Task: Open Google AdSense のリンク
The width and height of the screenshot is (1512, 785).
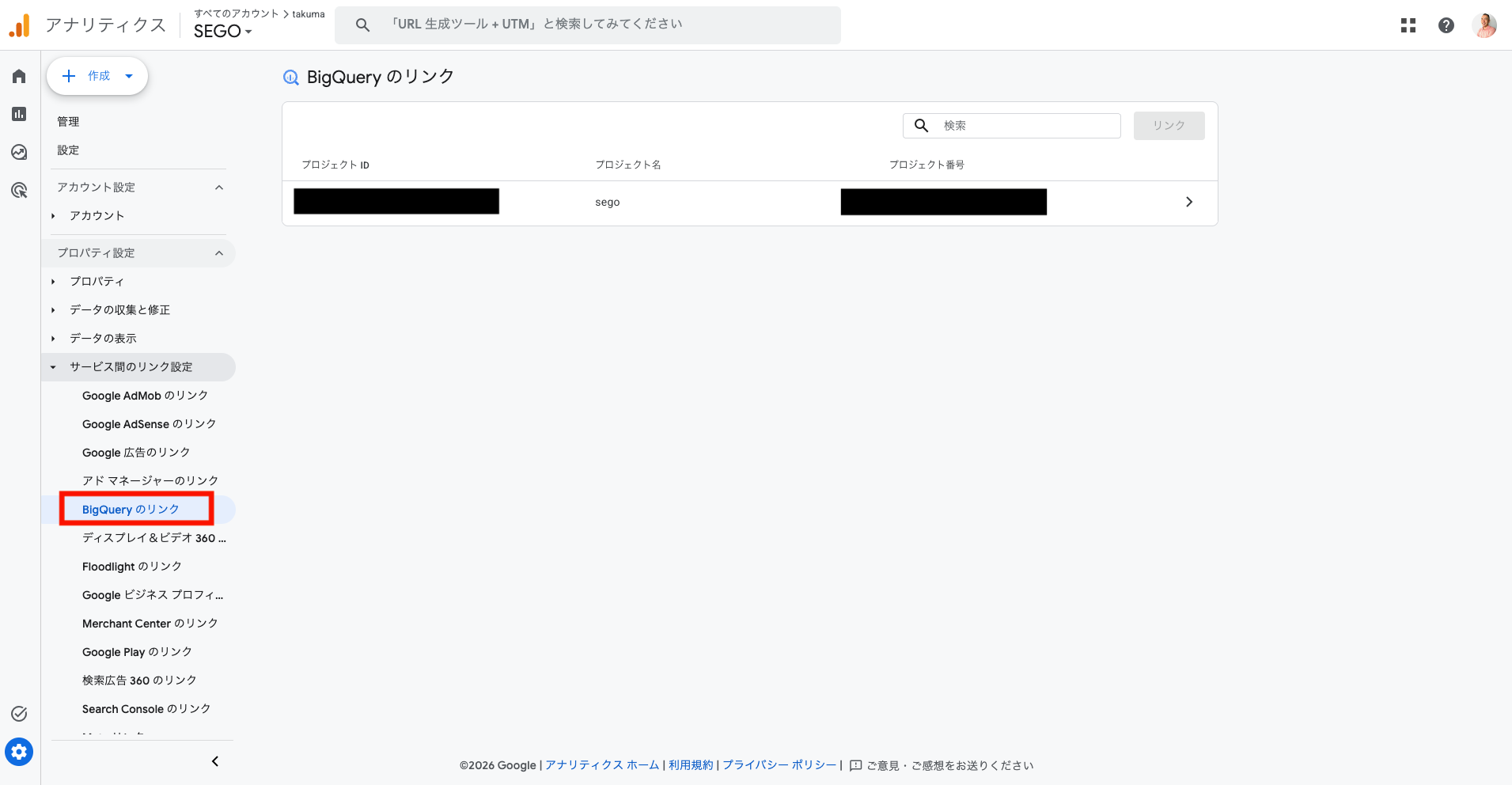Action: [x=150, y=424]
